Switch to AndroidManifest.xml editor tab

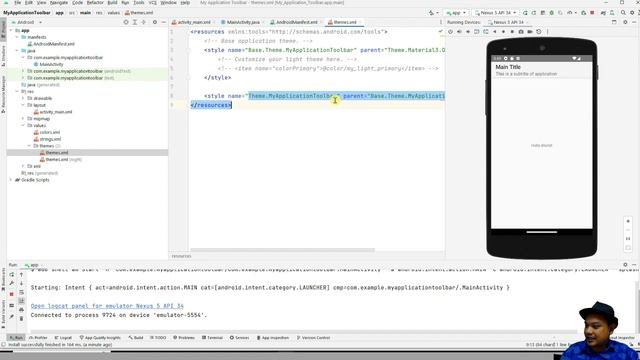[x=295, y=22]
